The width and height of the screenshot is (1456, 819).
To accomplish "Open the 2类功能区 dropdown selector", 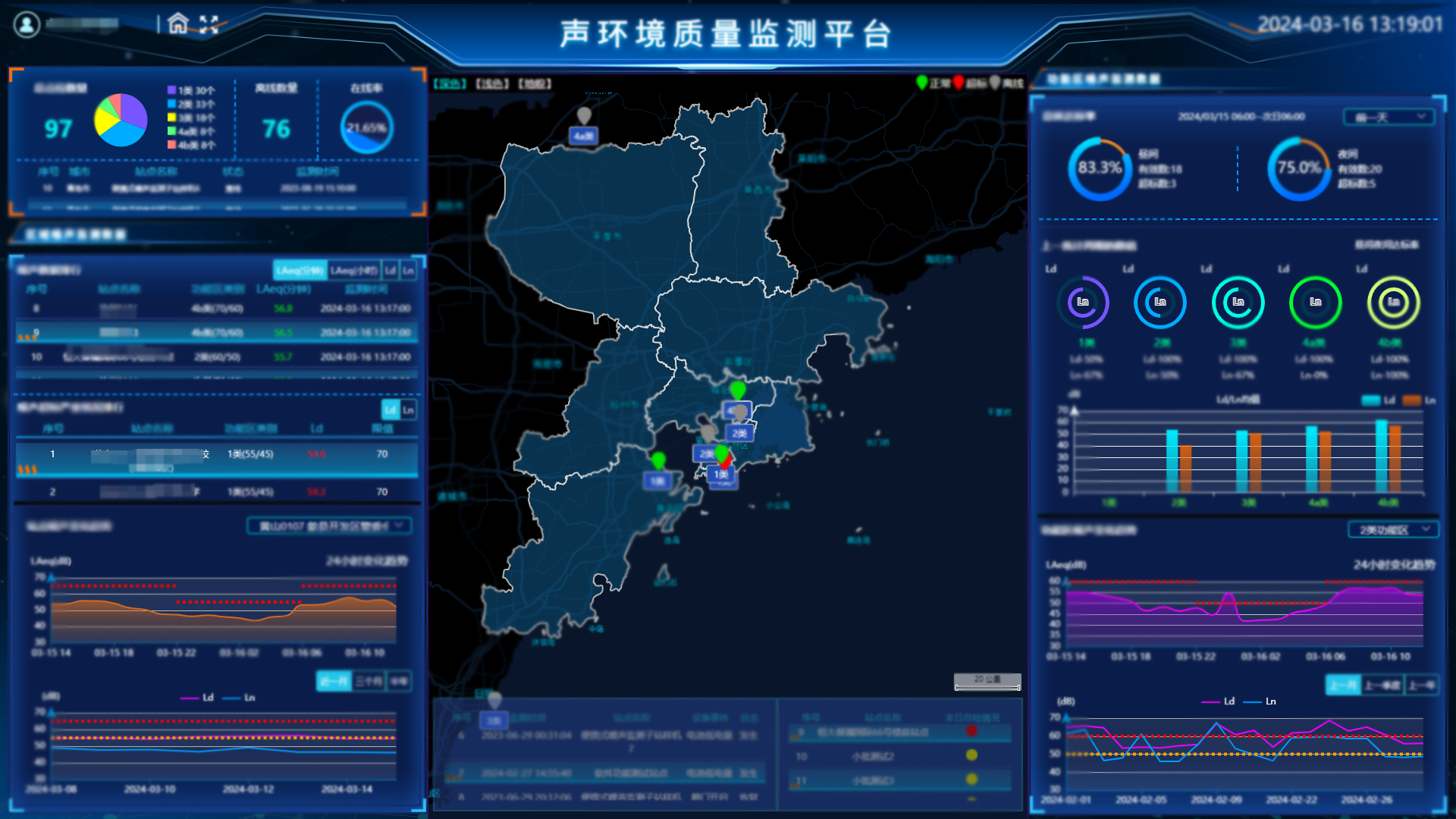I will [x=1393, y=529].
